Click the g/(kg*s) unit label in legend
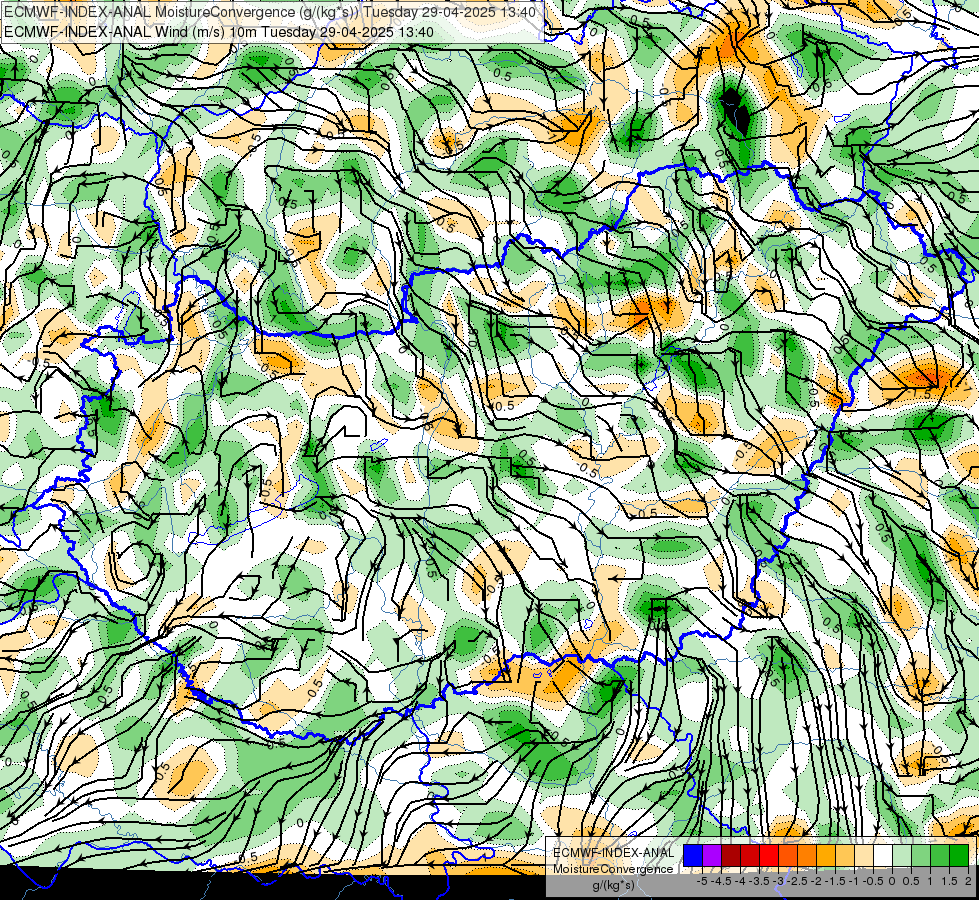The width and height of the screenshot is (979, 900). 613,886
